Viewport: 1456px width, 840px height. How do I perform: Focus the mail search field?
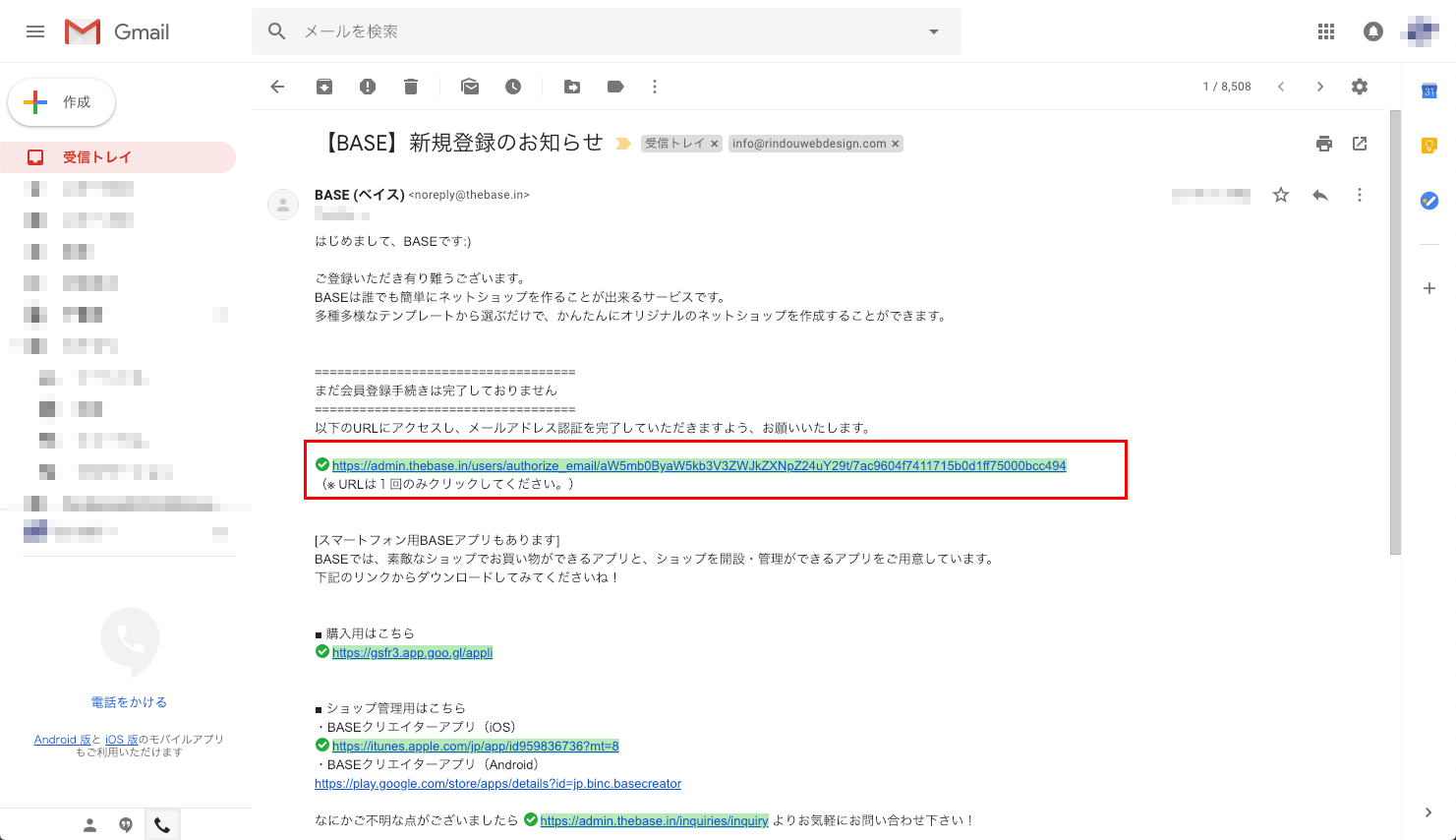pos(607,31)
